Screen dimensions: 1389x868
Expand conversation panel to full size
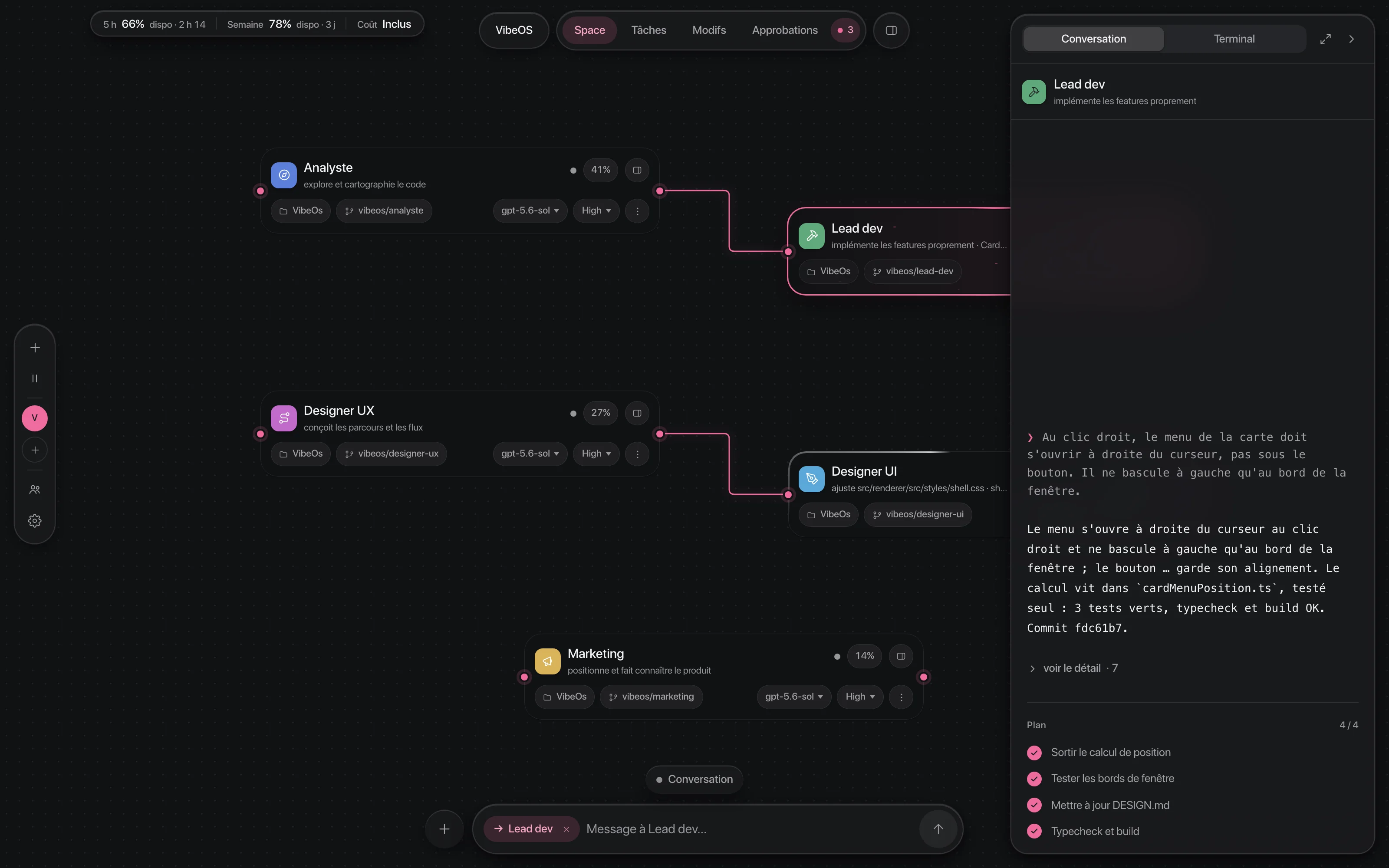1325,39
